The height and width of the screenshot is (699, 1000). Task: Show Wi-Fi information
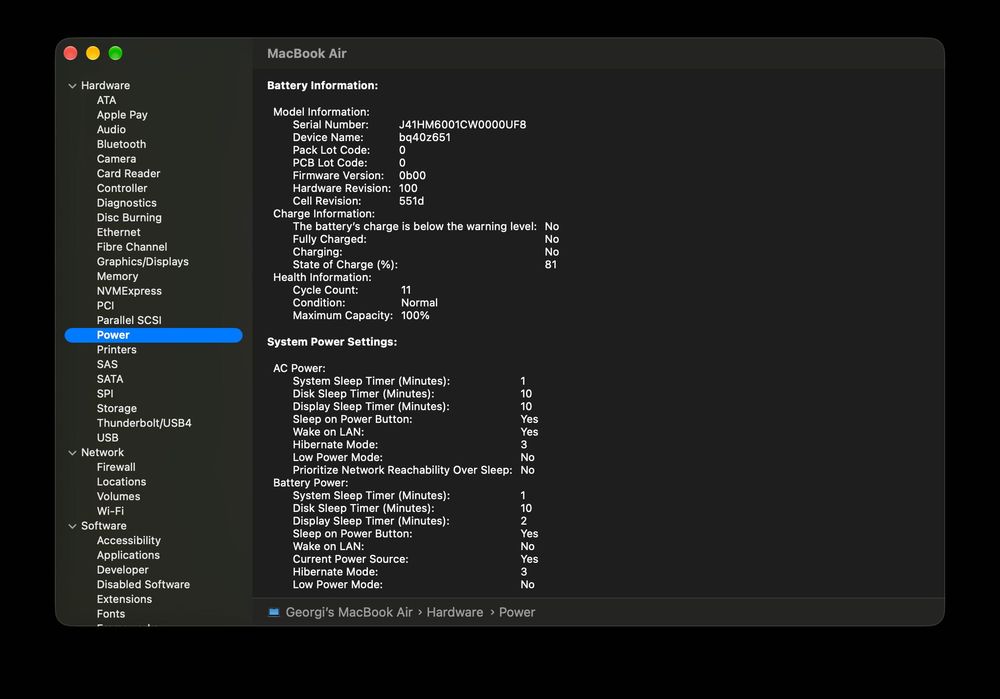coord(110,511)
